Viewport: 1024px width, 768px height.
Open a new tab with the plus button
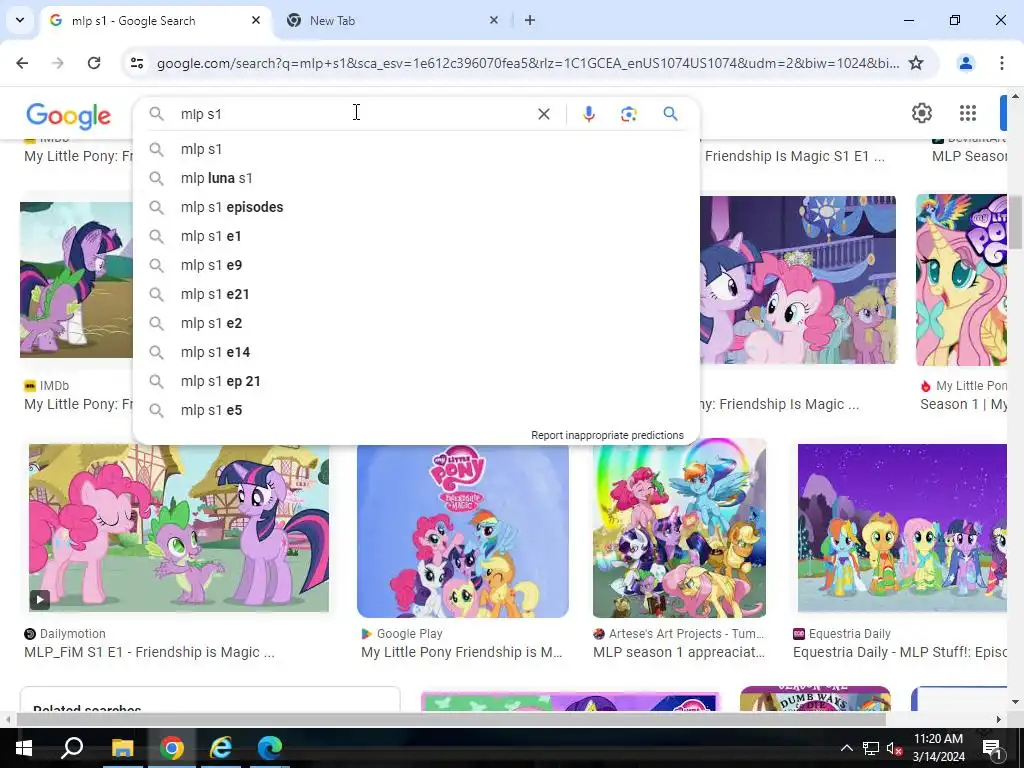coord(530,20)
